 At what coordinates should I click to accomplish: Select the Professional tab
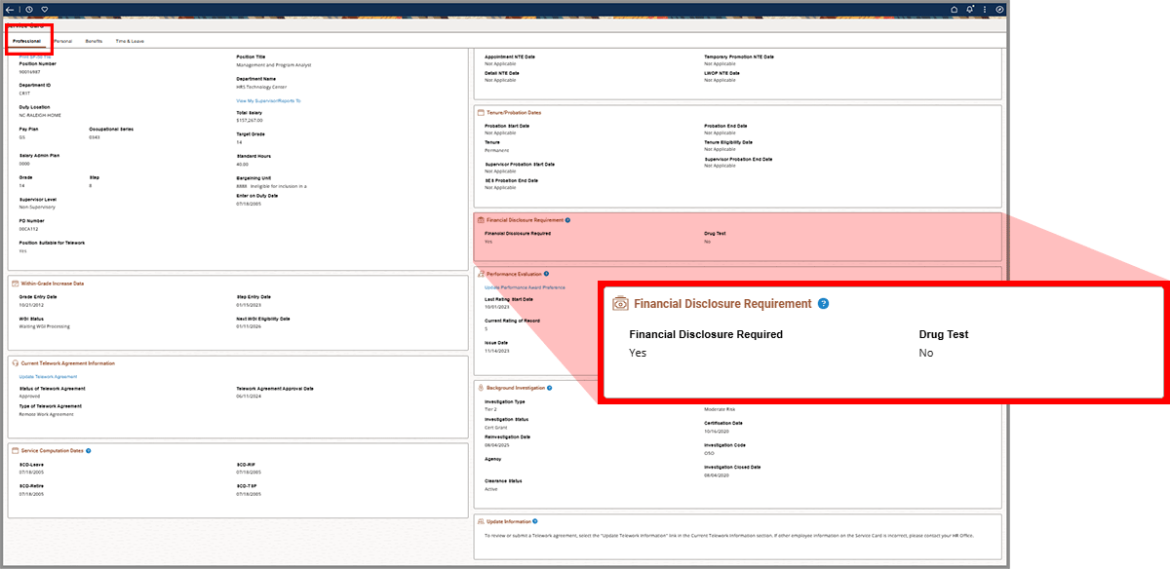27,41
